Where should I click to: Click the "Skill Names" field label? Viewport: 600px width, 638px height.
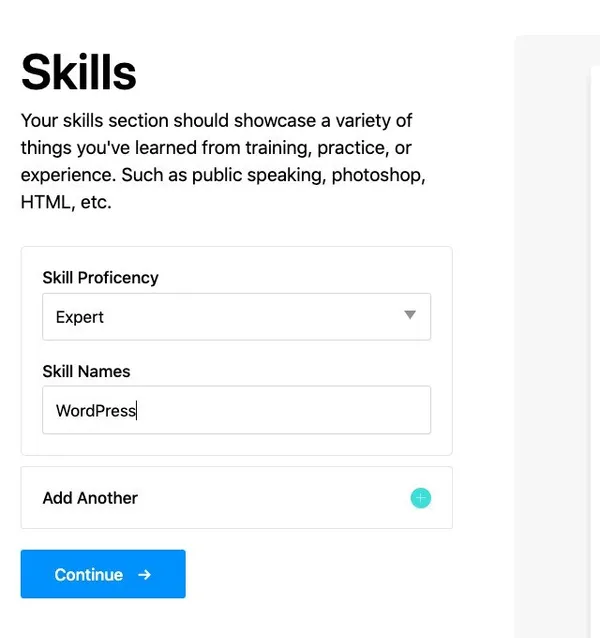[86, 371]
